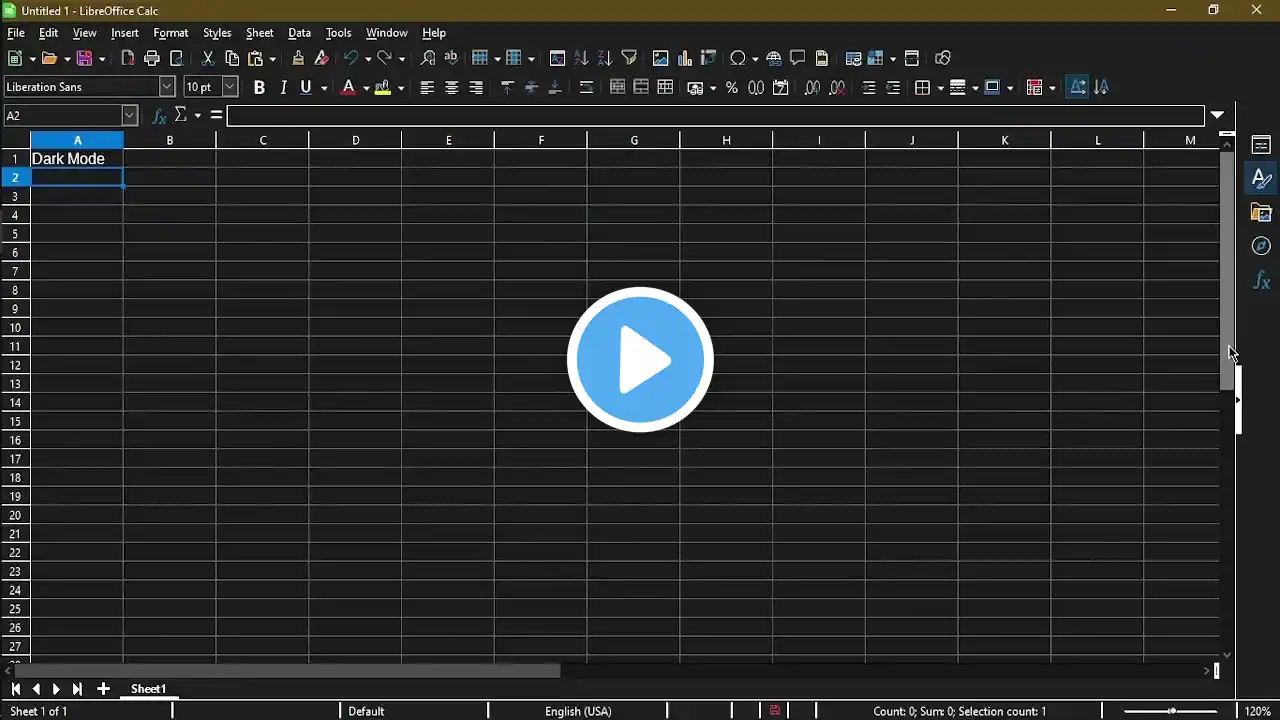The height and width of the screenshot is (720, 1280).
Task: Toggle the left-to-right text direction button
Action: (1077, 88)
